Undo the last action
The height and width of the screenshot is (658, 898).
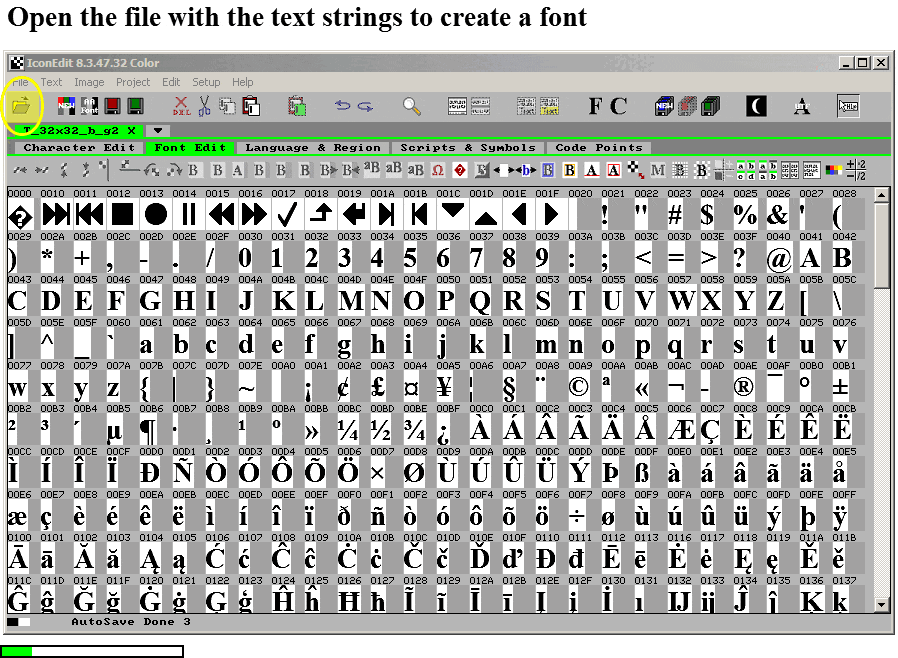pos(342,106)
